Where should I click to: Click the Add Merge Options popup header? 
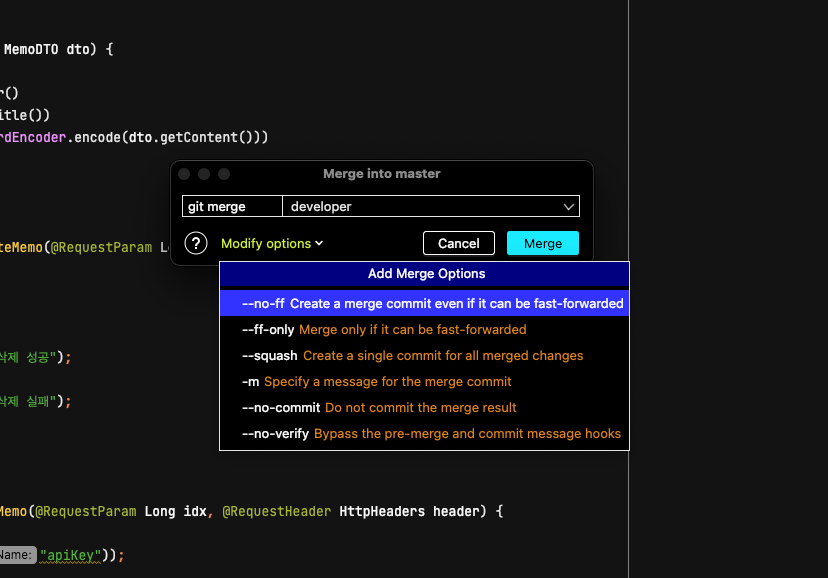424,273
